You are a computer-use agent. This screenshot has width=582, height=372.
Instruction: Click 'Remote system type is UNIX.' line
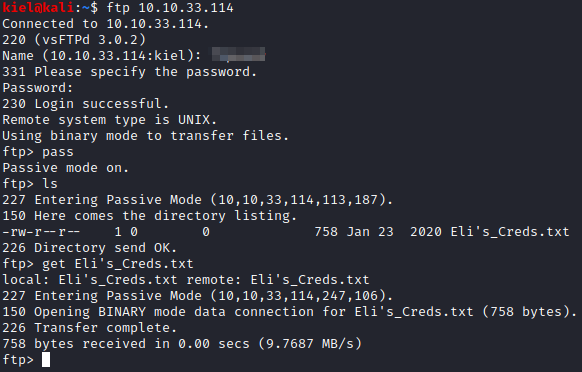coord(109,120)
